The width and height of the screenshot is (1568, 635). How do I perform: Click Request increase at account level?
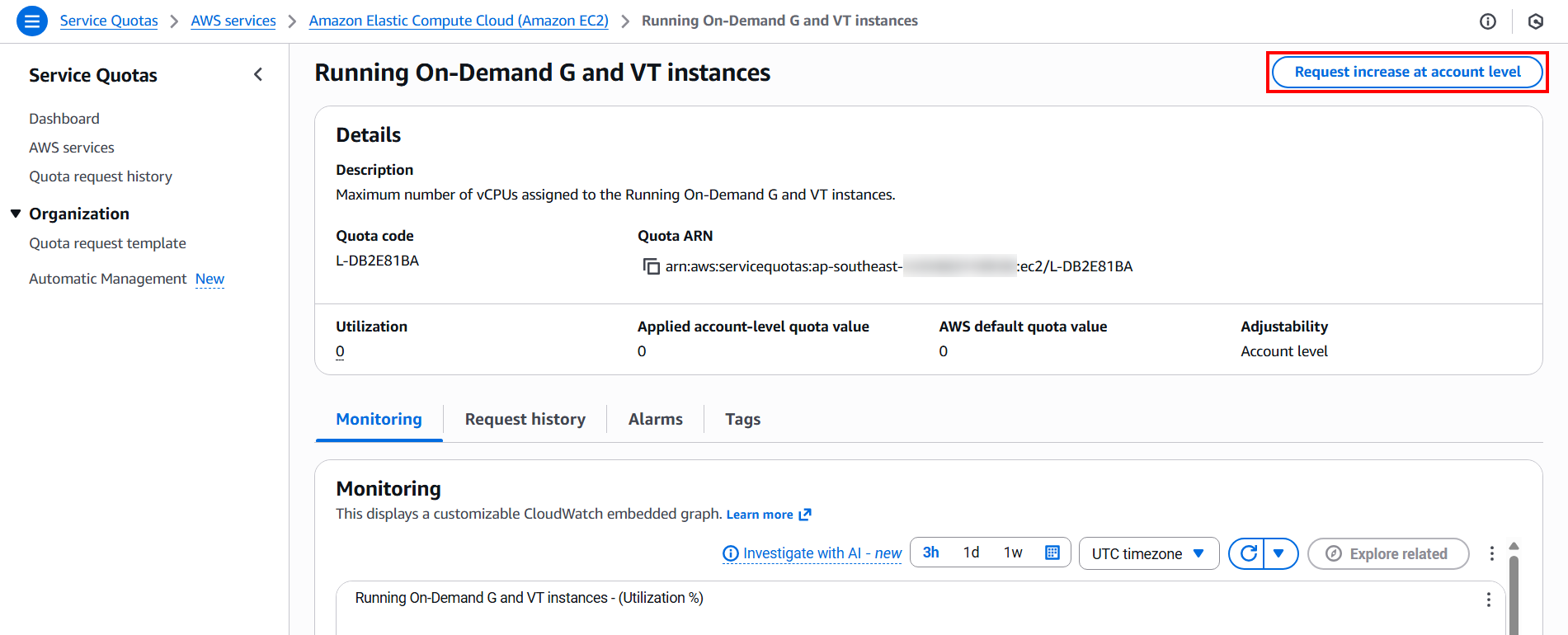(1407, 72)
